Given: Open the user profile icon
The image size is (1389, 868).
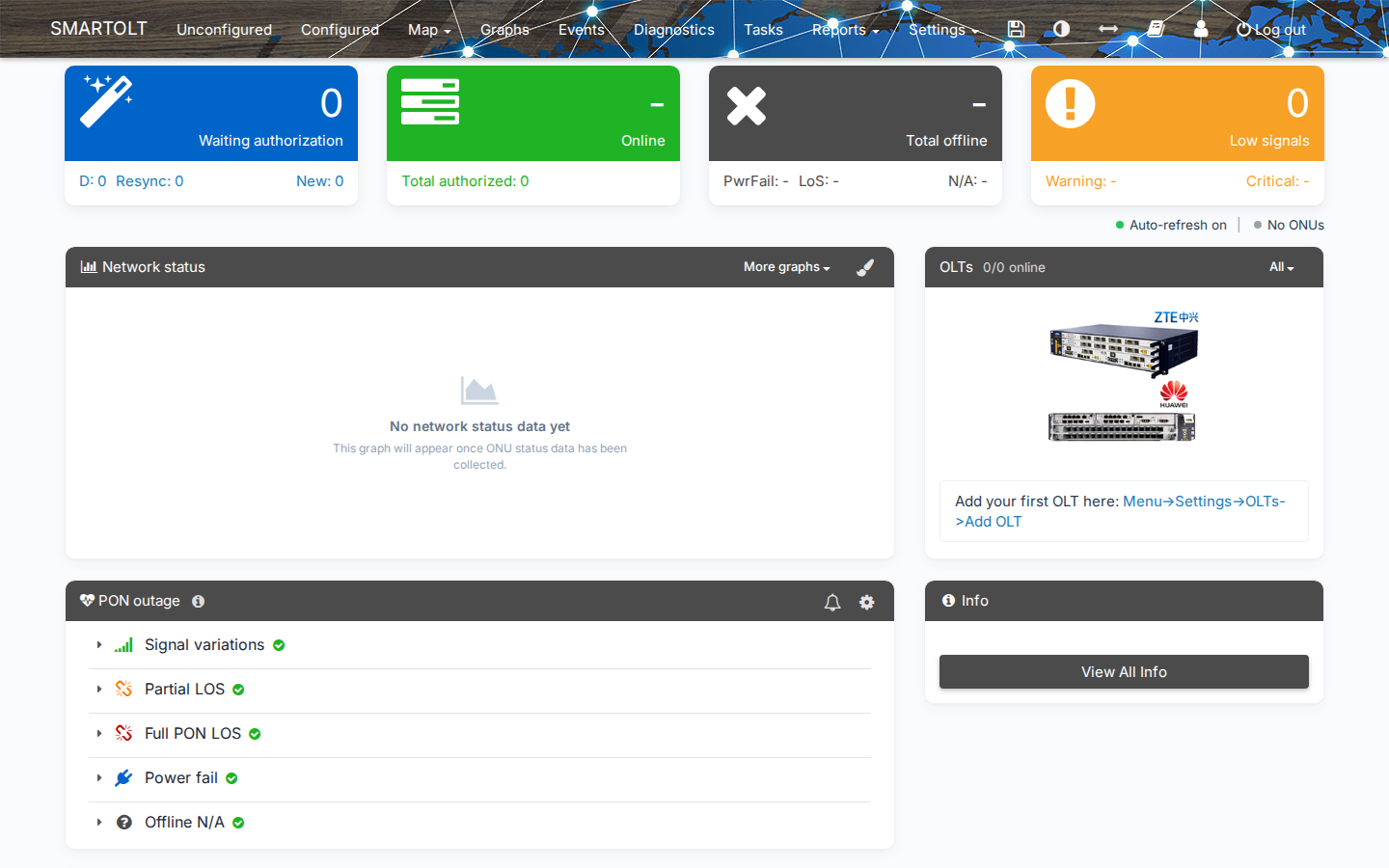Looking at the screenshot, I should [1201, 29].
